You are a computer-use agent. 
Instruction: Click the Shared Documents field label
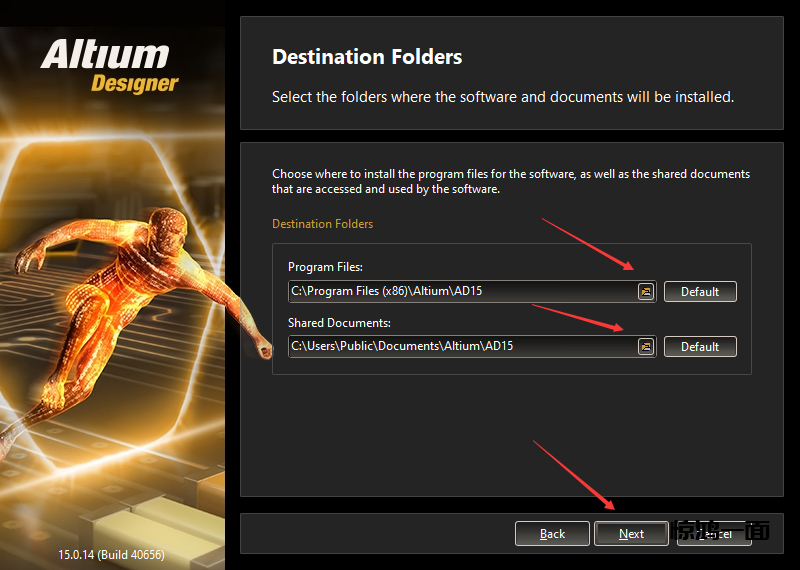(x=339, y=323)
